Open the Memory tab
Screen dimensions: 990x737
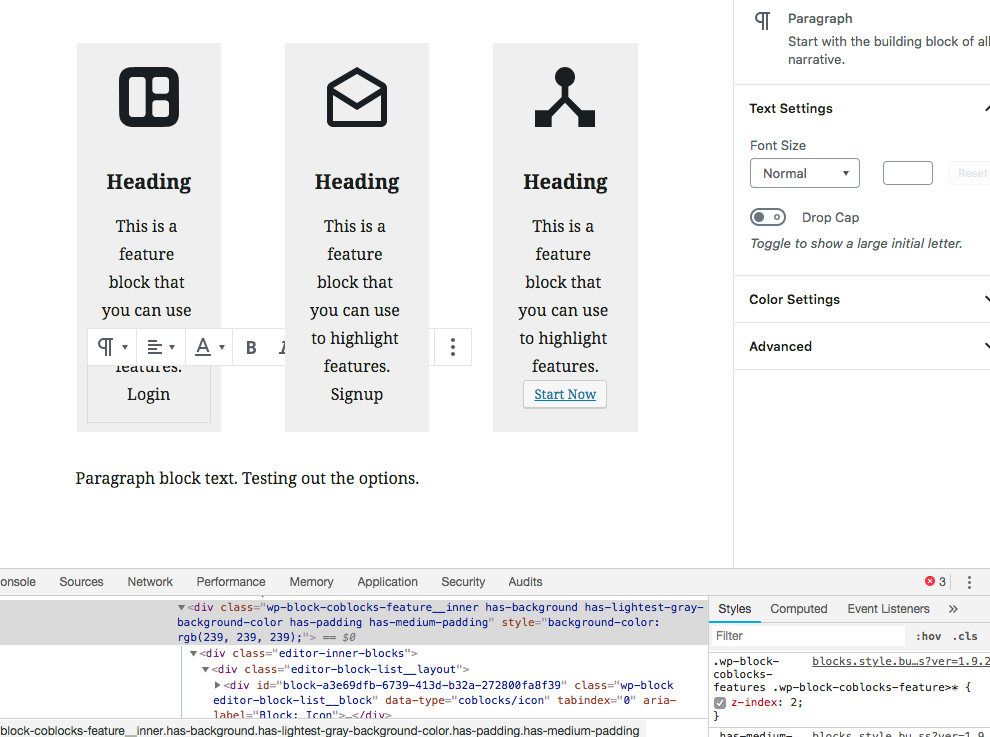(x=311, y=582)
